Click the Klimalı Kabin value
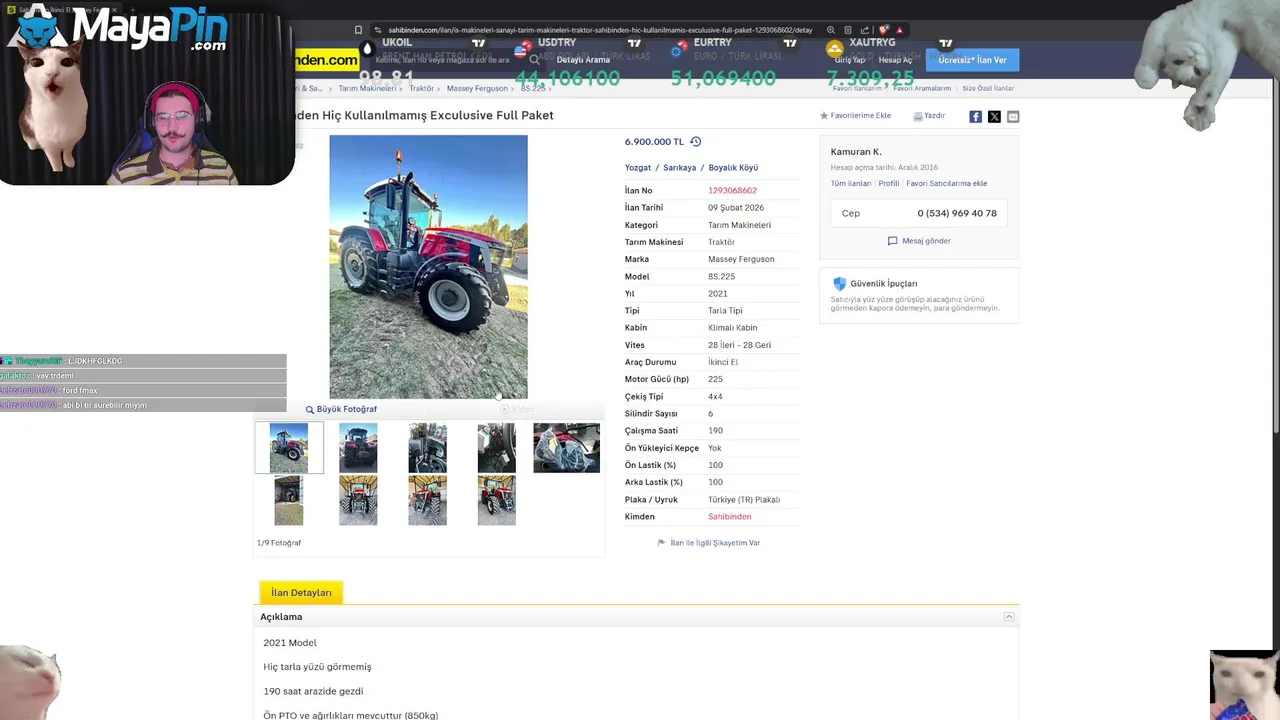The image size is (1280, 720). click(732, 328)
